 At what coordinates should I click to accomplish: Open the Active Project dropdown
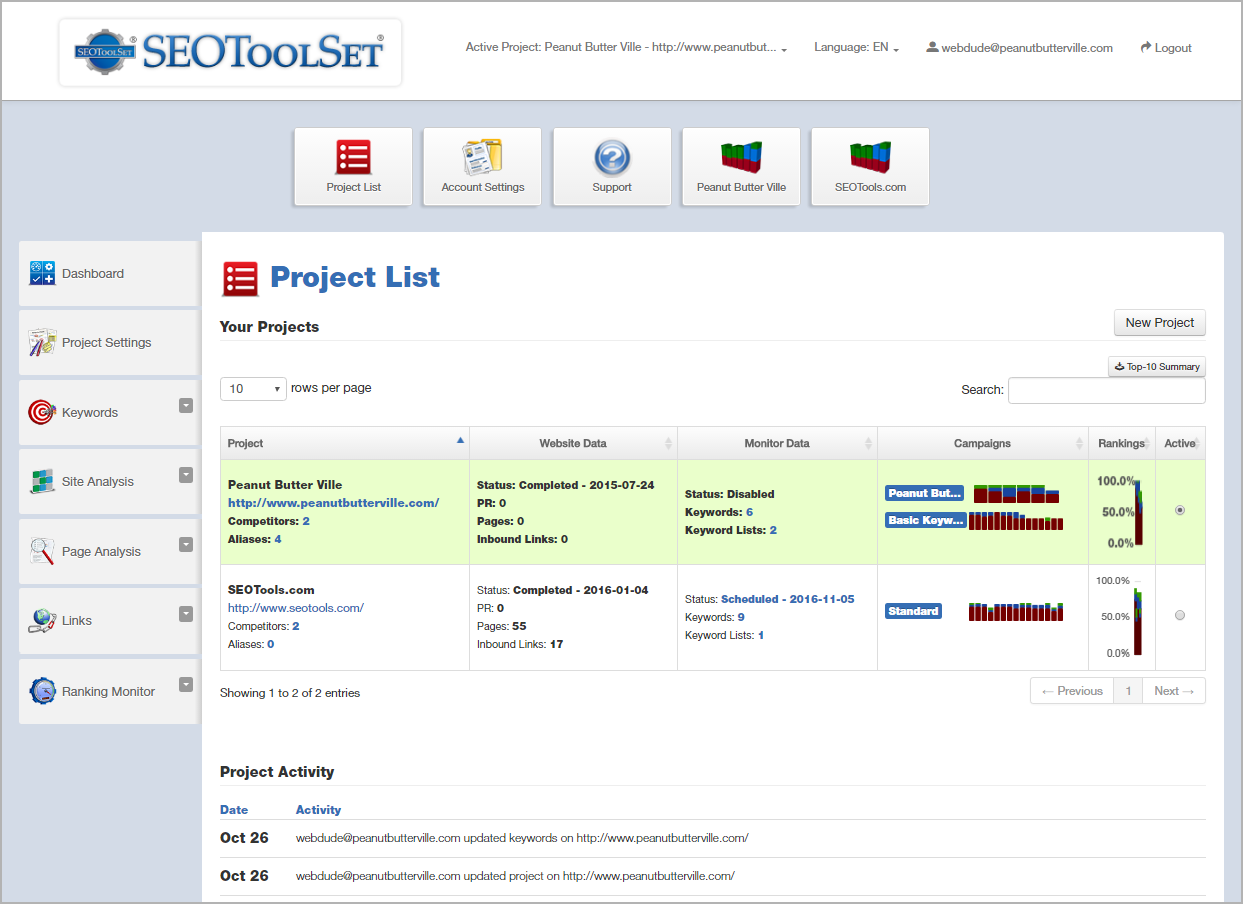pos(626,48)
